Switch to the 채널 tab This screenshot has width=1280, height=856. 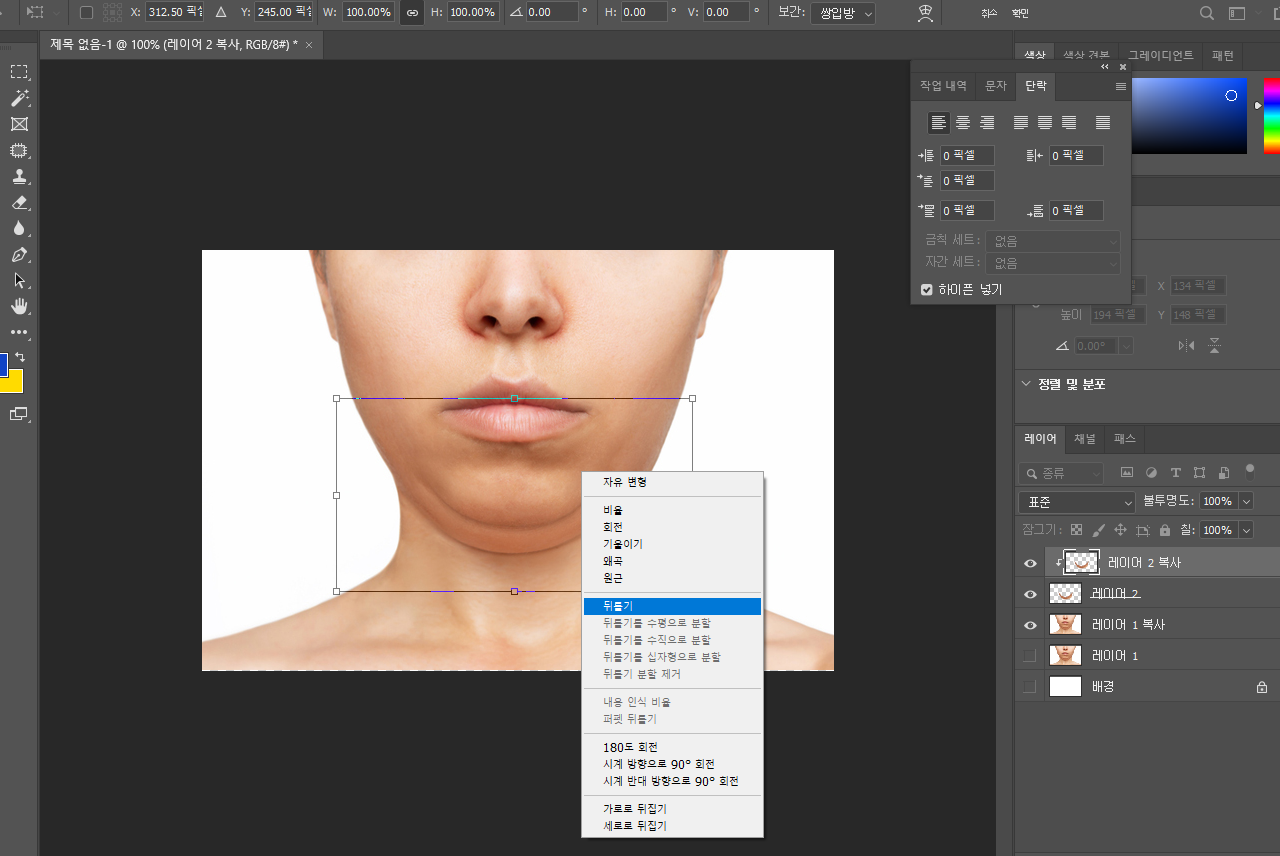tap(1085, 438)
